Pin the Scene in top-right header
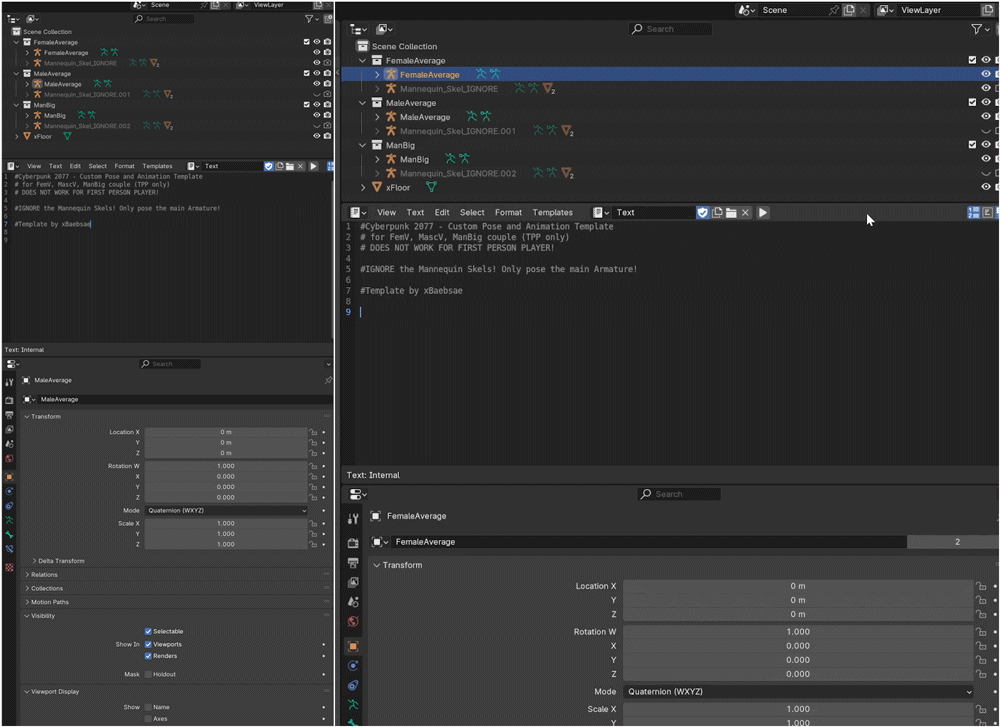This screenshot has height=727, width=1000. tap(834, 10)
